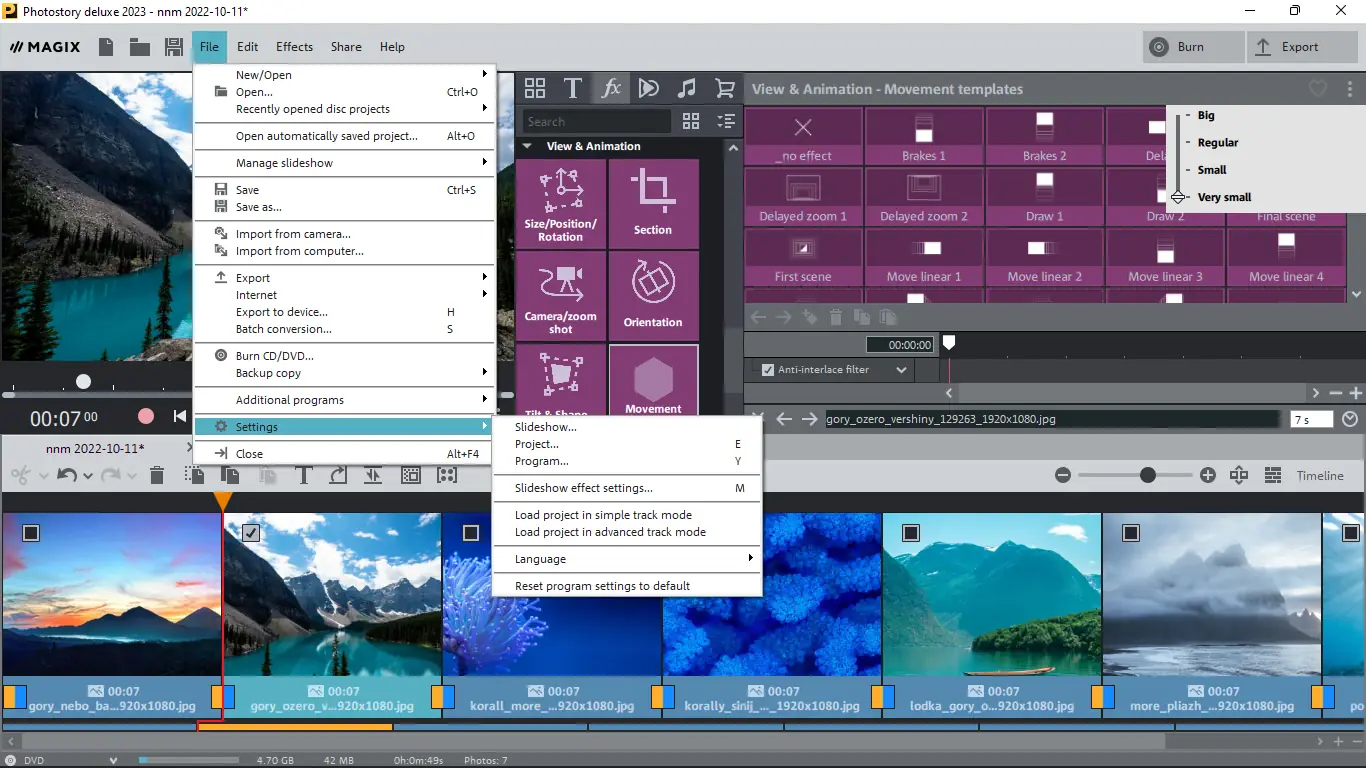
Task: Click the red record button
Action: [x=146, y=416]
